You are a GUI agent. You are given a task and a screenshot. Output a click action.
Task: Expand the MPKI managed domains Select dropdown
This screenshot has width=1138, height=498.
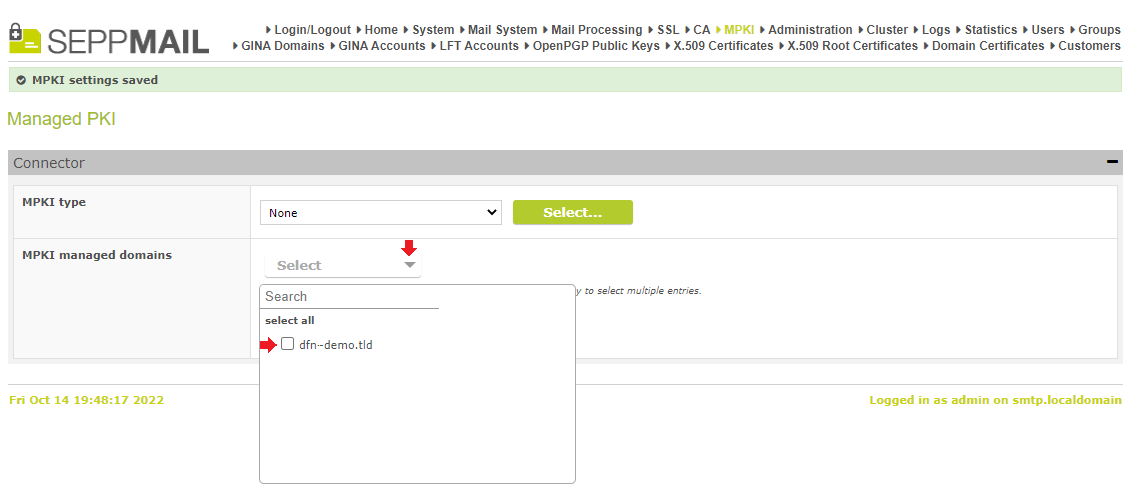(343, 266)
